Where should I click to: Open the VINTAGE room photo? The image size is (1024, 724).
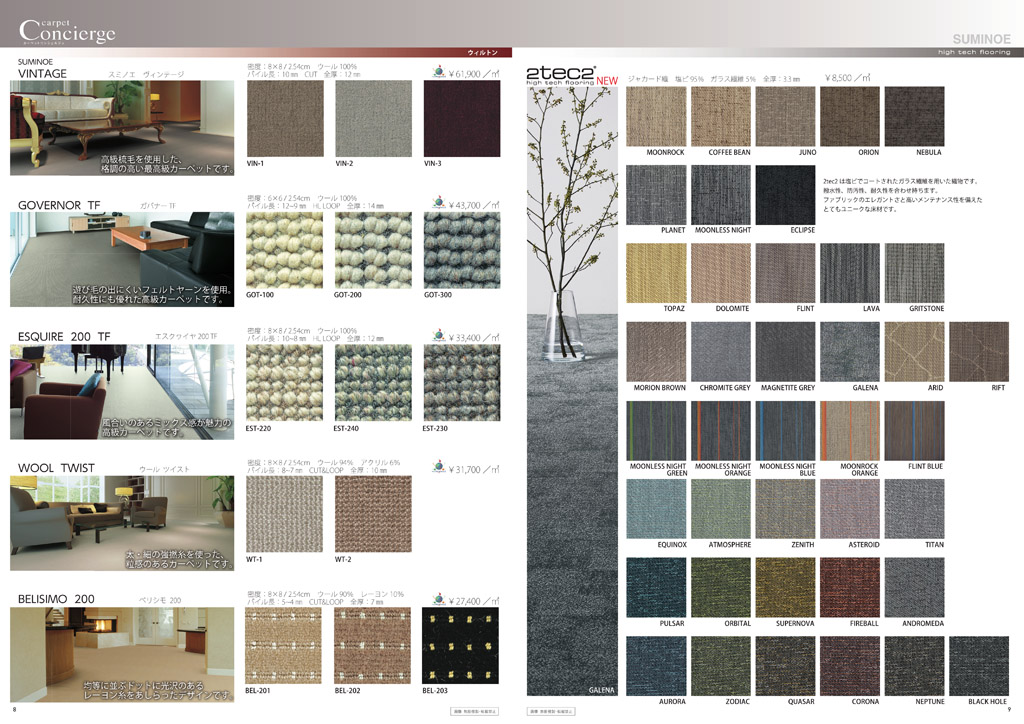click(122, 128)
